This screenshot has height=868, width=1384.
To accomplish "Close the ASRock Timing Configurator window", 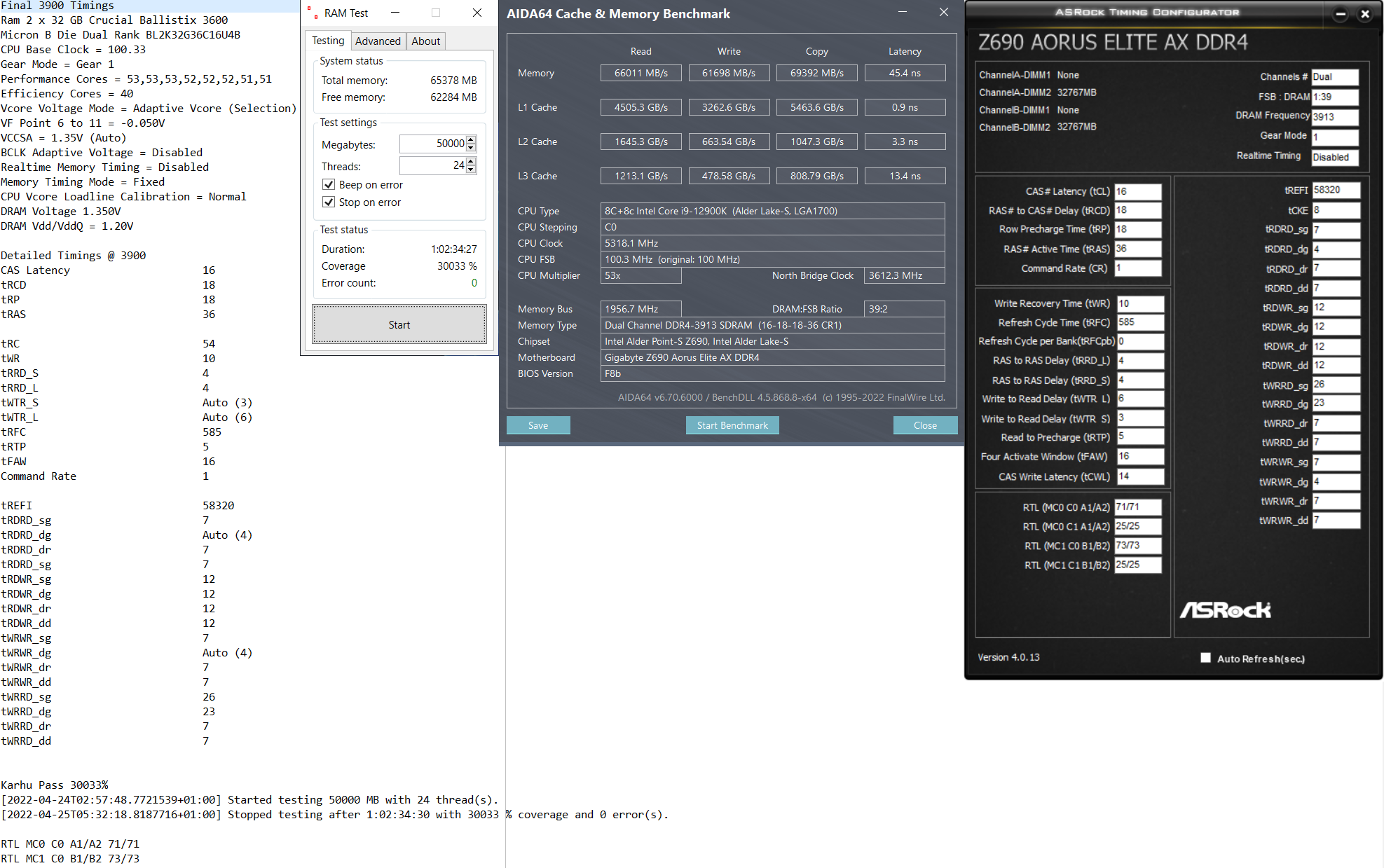I will [x=1364, y=14].
